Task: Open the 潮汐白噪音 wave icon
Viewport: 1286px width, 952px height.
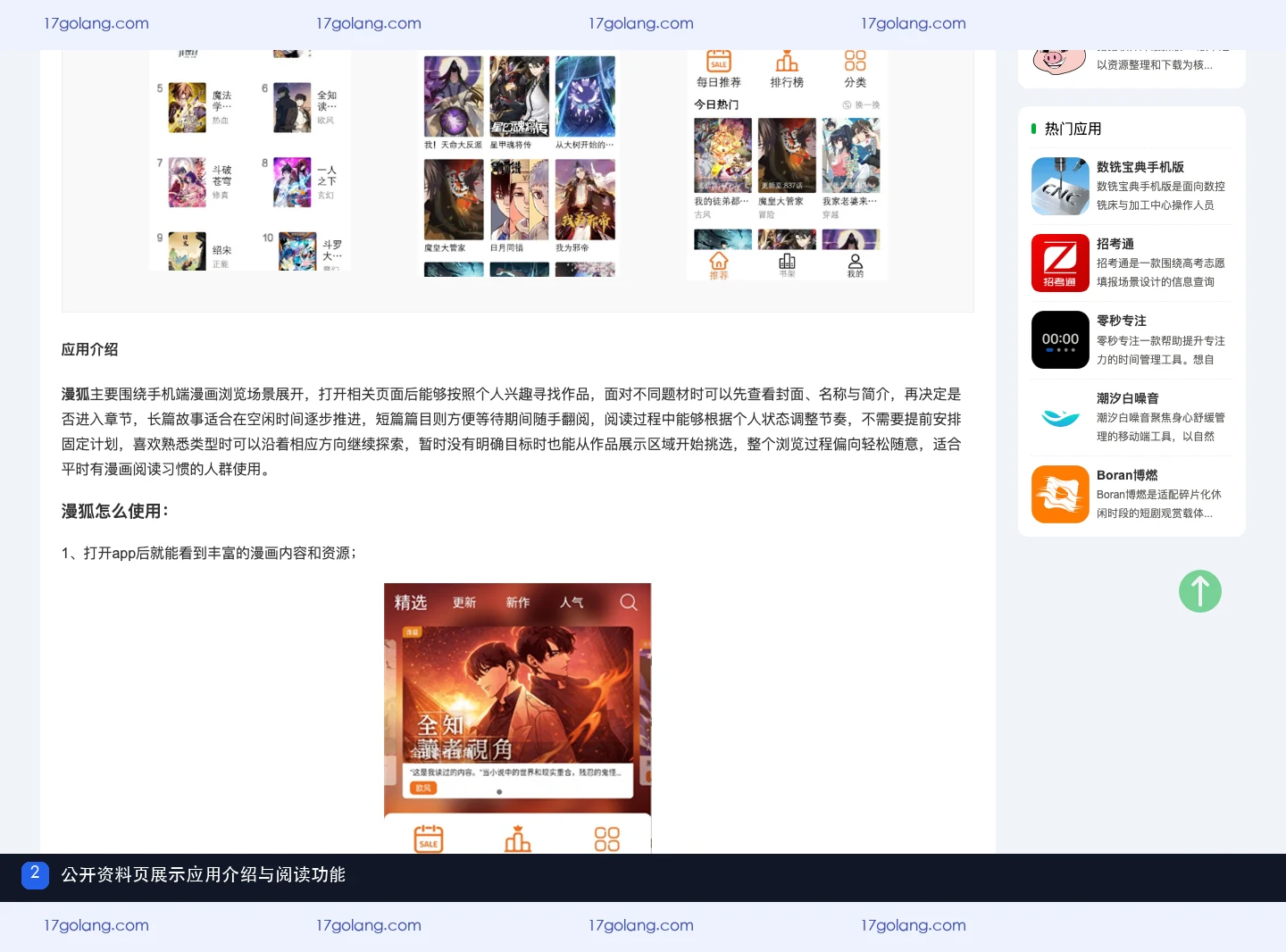Action: pyautogui.click(x=1060, y=417)
